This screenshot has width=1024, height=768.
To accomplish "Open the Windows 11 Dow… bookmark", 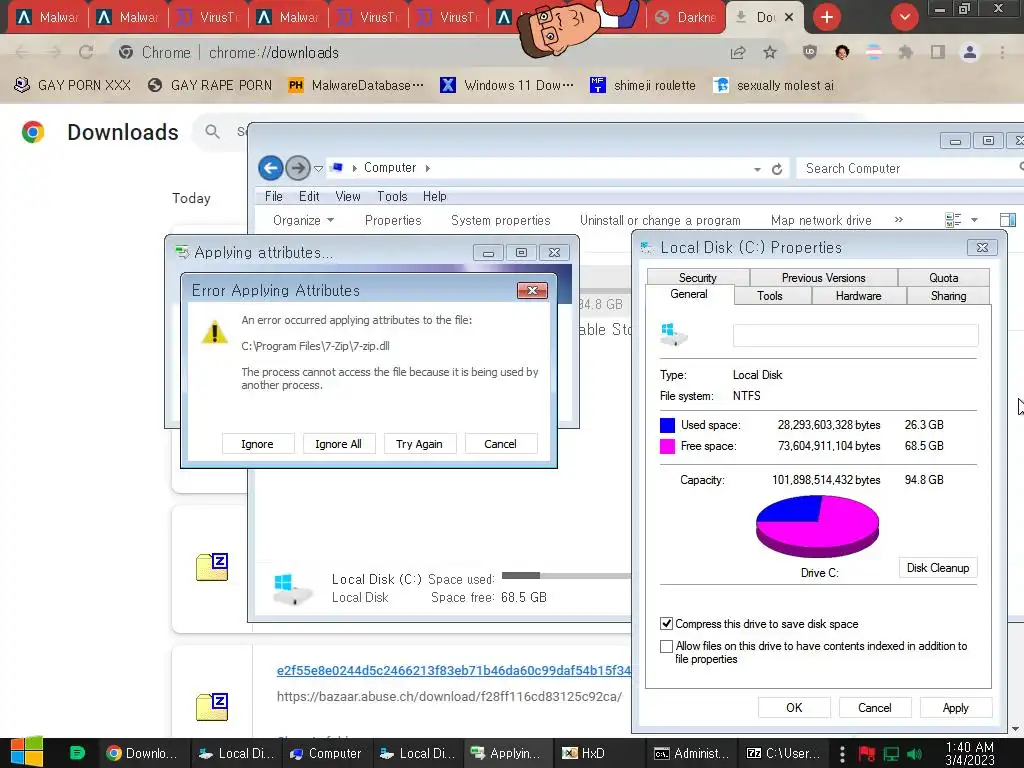I will [507, 85].
